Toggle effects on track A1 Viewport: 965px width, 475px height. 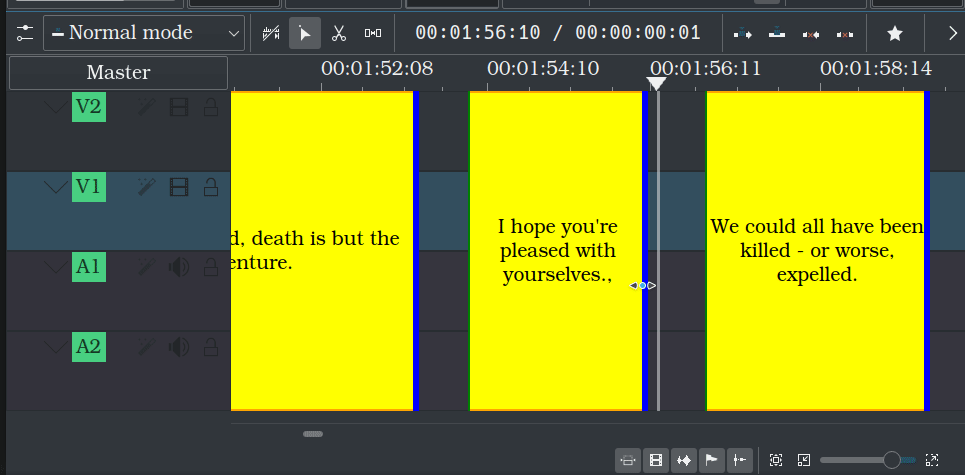coord(146,267)
